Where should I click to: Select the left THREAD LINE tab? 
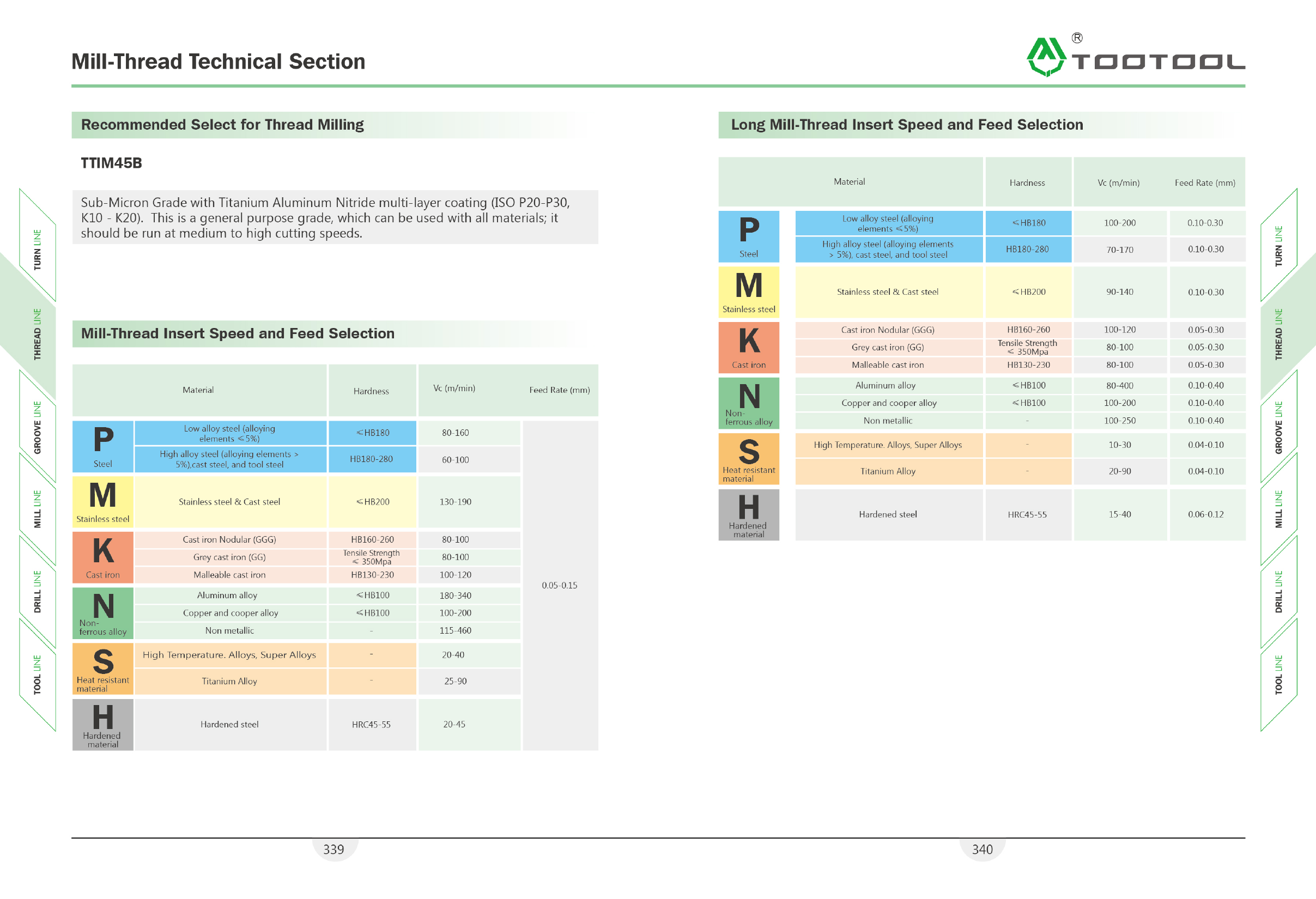tap(38, 334)
